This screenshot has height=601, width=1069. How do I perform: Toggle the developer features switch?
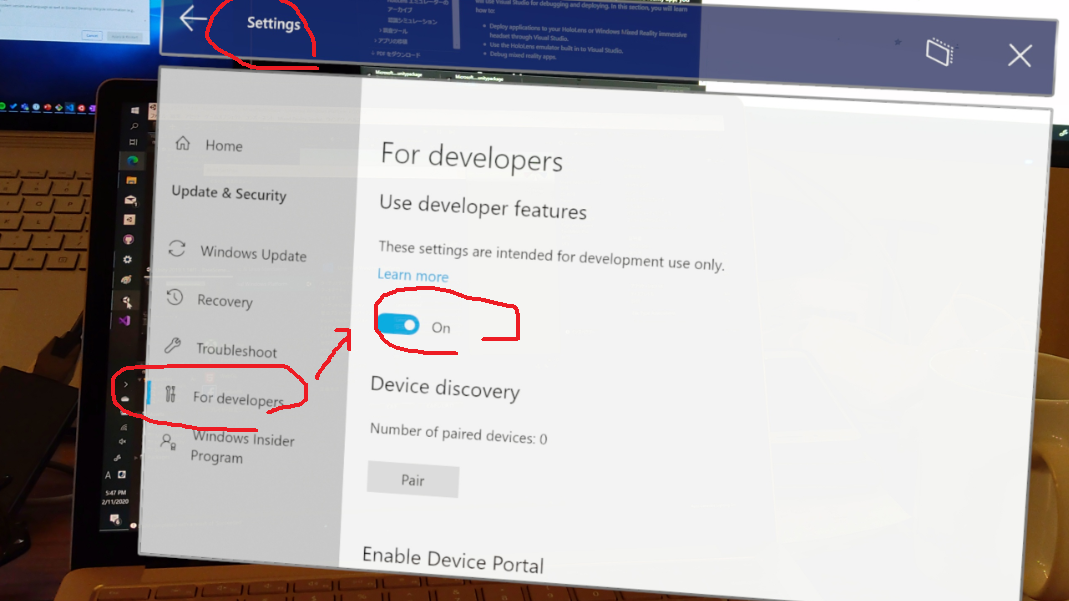point(399,324)
